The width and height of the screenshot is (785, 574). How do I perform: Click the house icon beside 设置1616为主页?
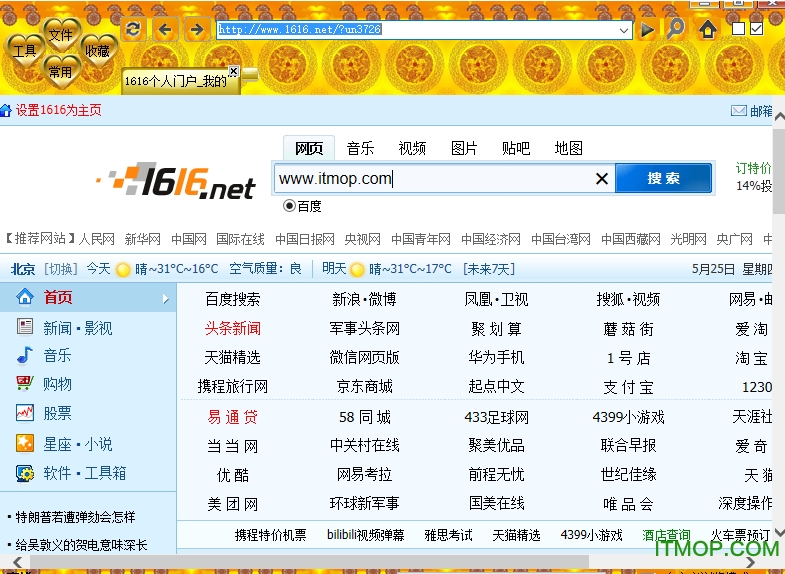6,110
